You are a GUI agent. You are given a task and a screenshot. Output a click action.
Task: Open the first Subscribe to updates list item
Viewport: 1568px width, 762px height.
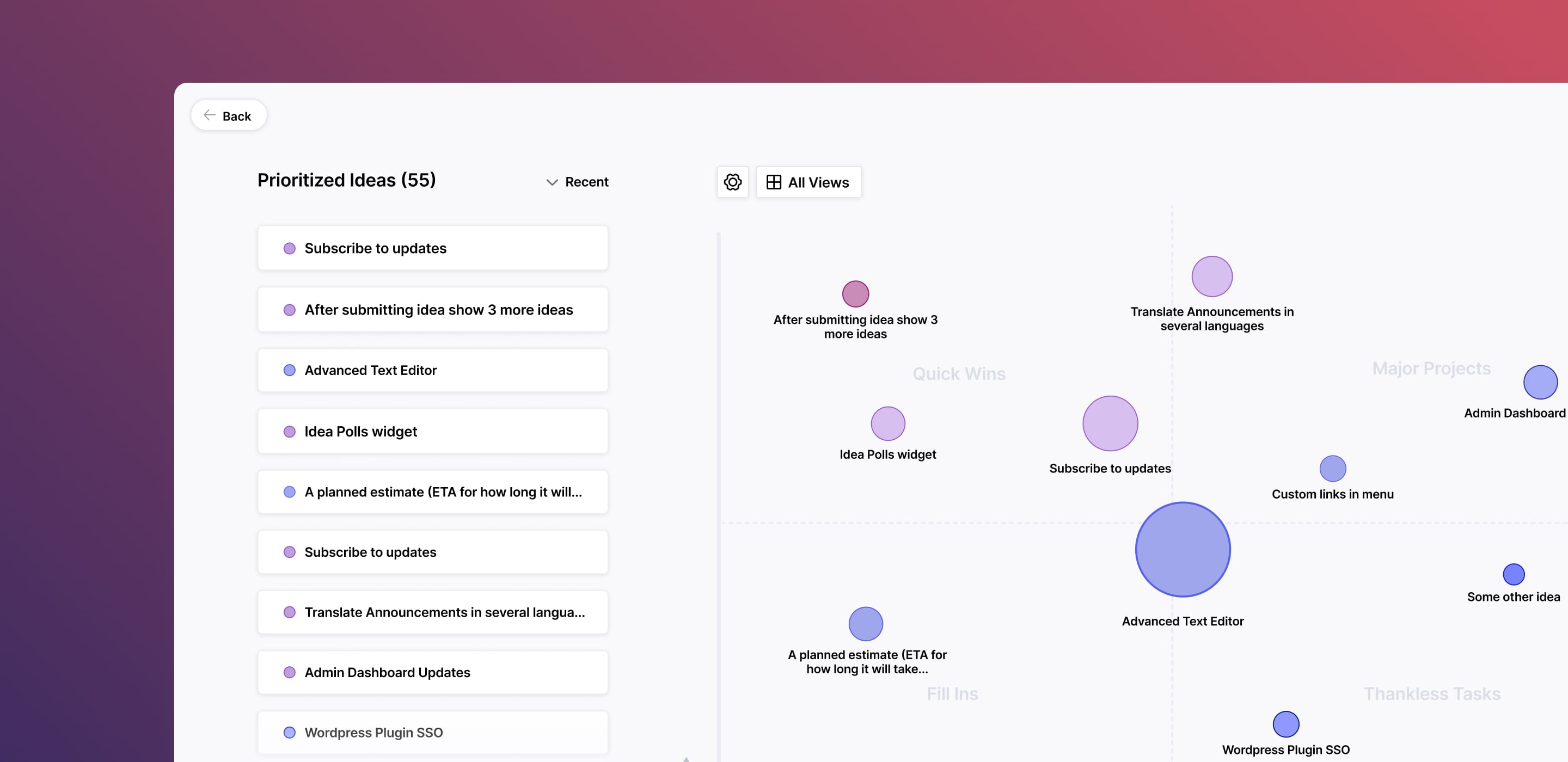tap(432, 248)
